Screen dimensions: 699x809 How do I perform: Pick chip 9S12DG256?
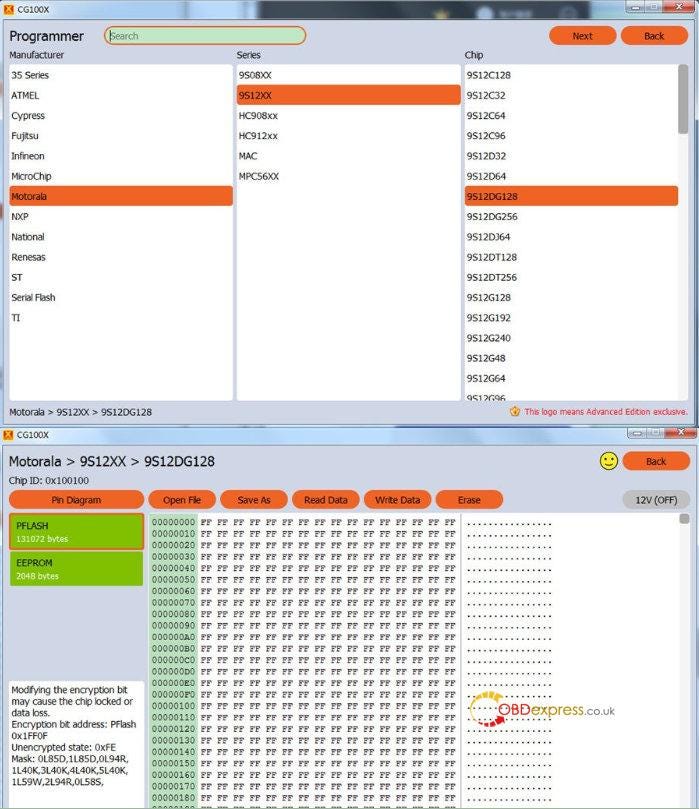tap(571, 217)
